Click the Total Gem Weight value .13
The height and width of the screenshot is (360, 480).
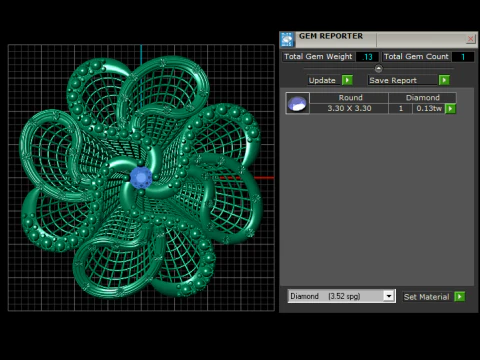coord(367,57)
